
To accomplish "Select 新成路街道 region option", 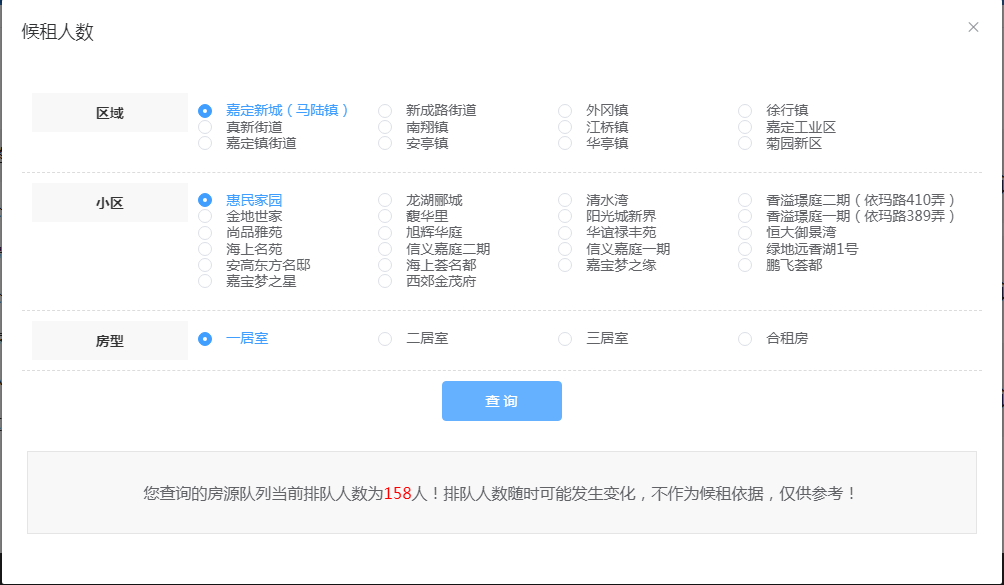I will [x=385, y=111].
